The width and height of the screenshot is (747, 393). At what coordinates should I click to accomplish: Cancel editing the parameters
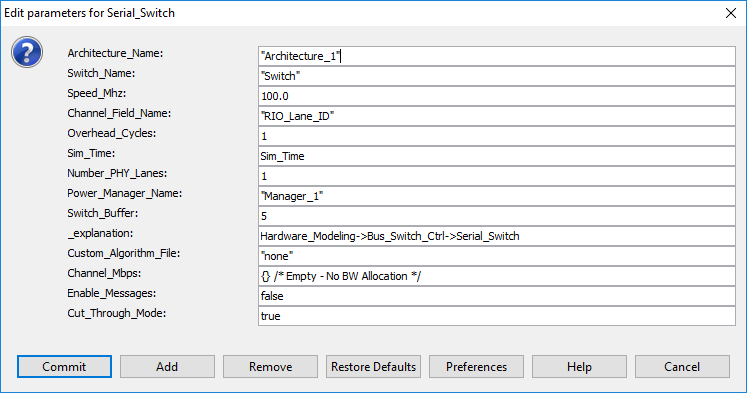[682, 366]
